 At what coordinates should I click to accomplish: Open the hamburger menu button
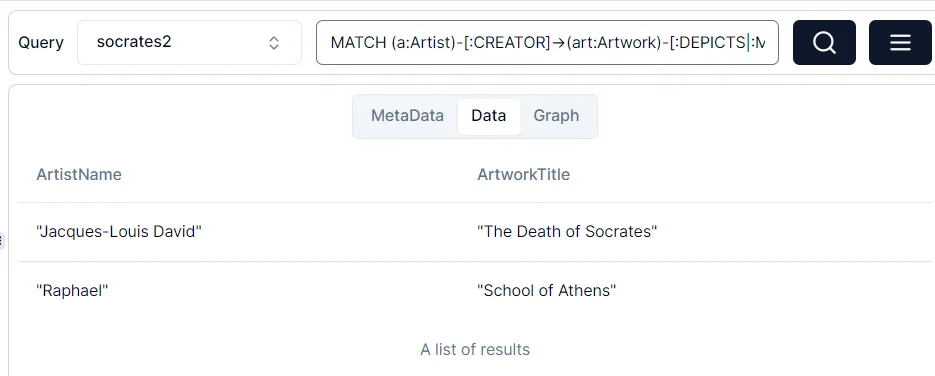(900, 42)
